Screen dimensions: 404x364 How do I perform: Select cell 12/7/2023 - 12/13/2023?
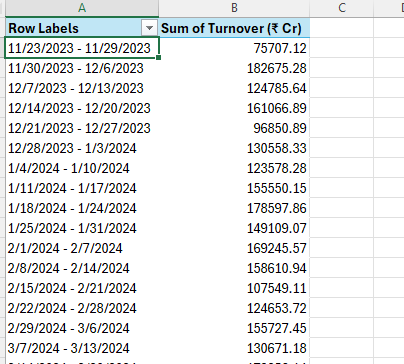[82, 88]
